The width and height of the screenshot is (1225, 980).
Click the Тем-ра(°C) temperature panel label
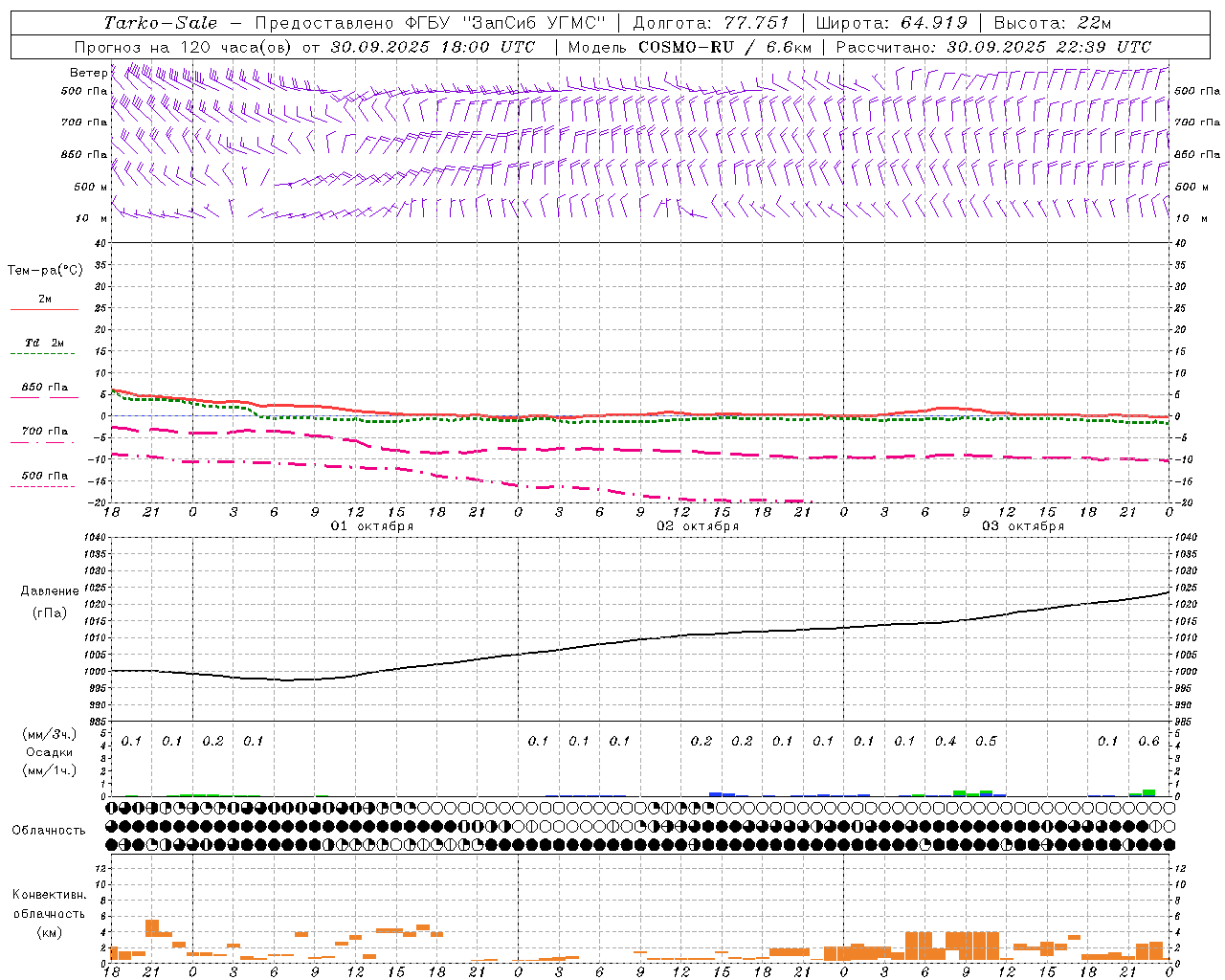[45, 271]
